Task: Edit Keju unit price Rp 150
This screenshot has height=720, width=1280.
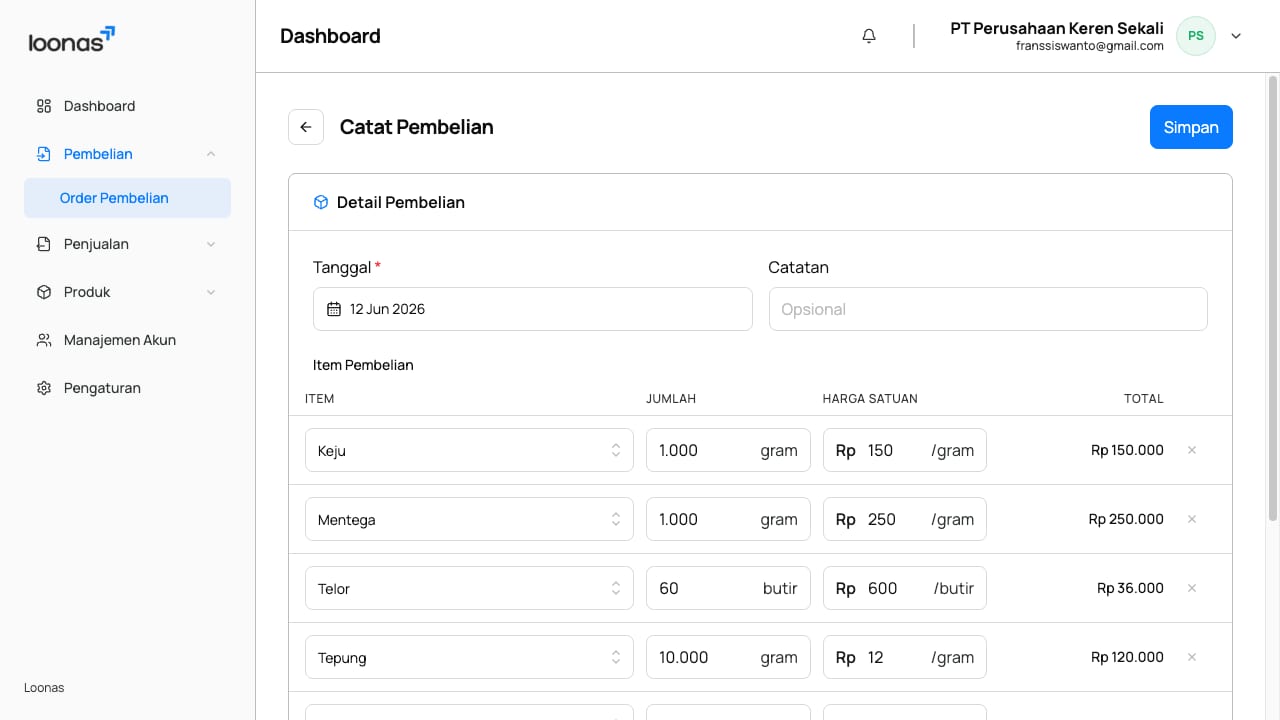Action: click(905, 450)
